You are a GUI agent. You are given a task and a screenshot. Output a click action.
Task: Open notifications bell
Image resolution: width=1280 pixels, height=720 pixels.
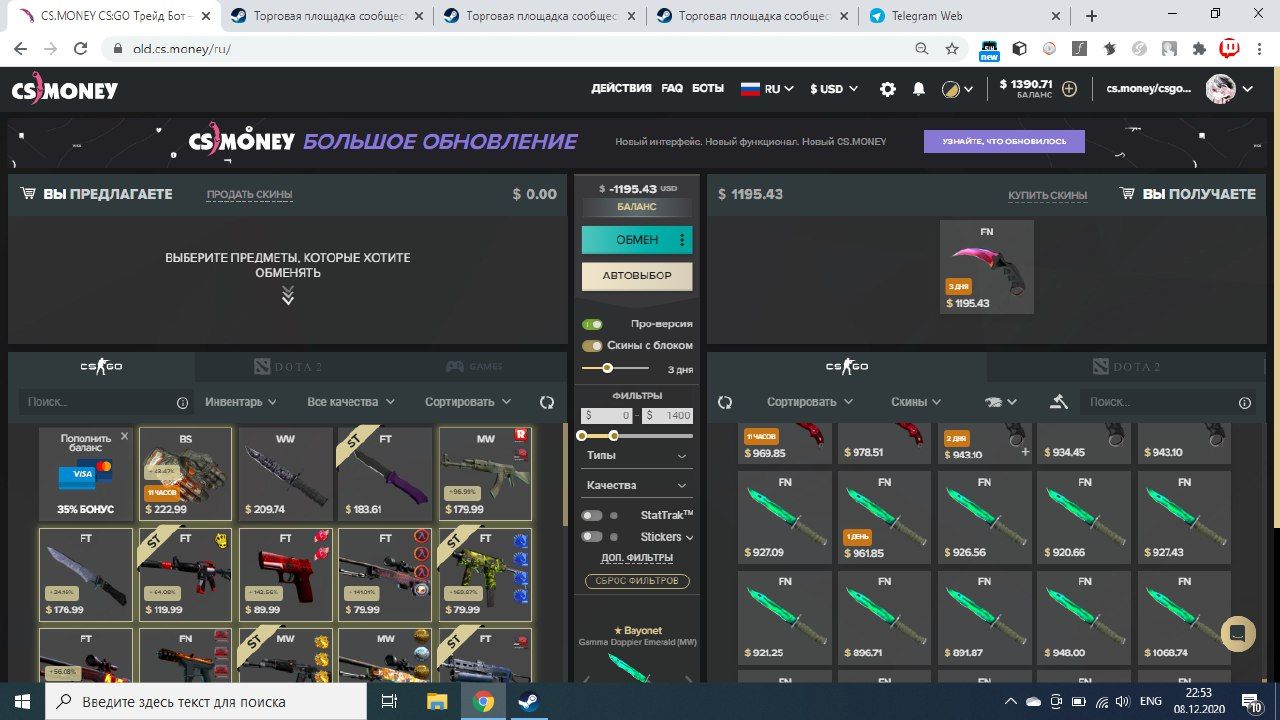click(919, 89)
